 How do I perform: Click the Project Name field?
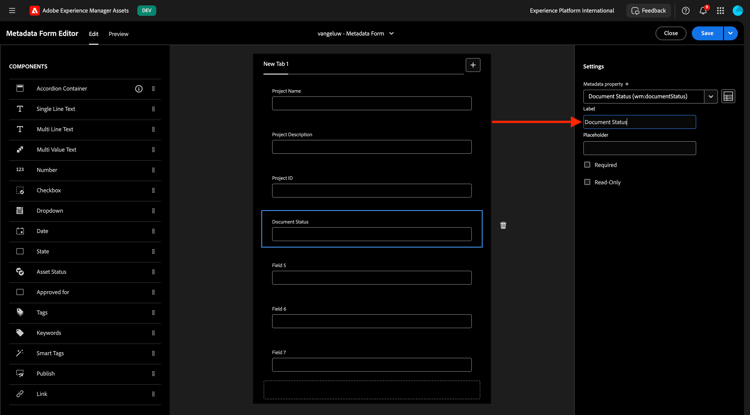tap(372, 103)
